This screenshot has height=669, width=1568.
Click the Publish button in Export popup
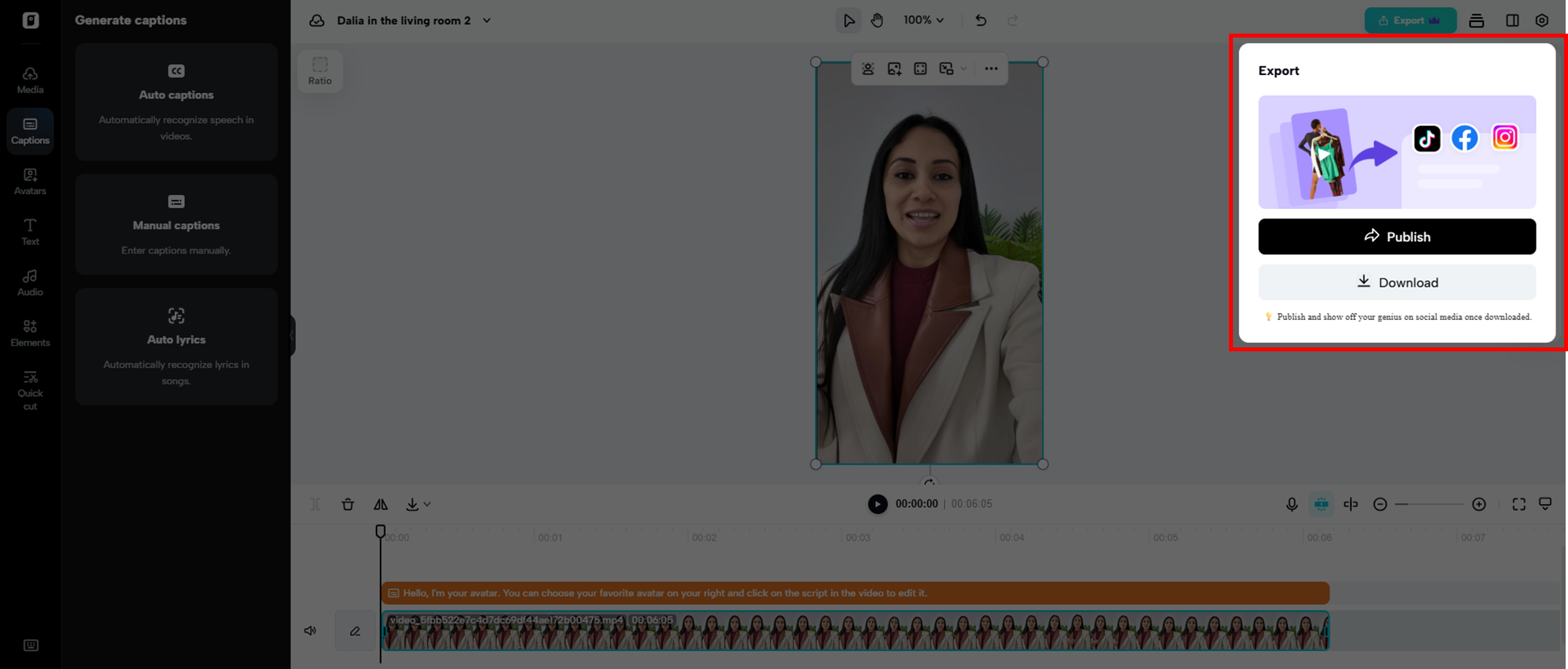pyautogui.click(x=1397, y=236)
